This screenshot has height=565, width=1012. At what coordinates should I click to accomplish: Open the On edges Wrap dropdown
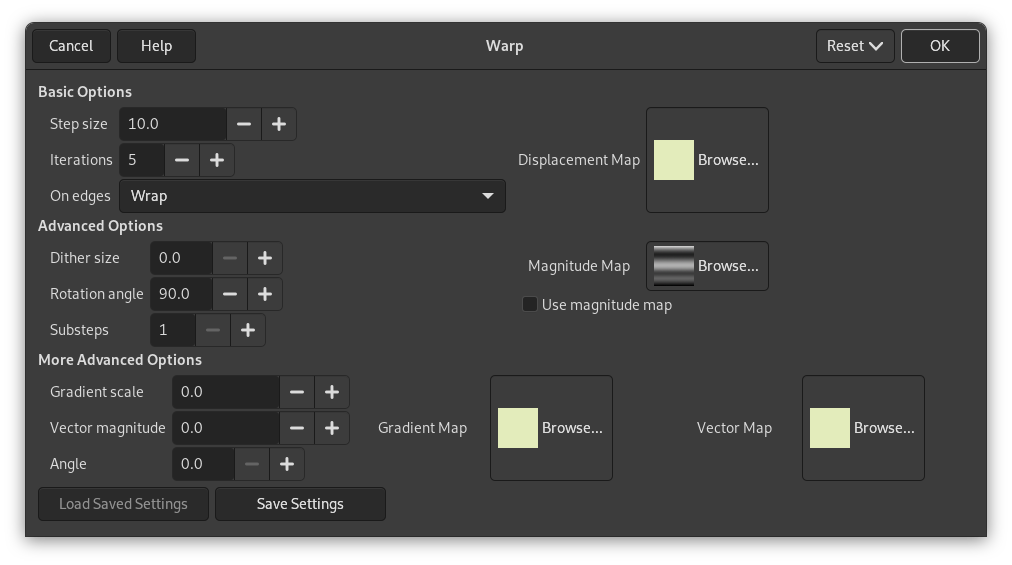[x=312, y=196]
